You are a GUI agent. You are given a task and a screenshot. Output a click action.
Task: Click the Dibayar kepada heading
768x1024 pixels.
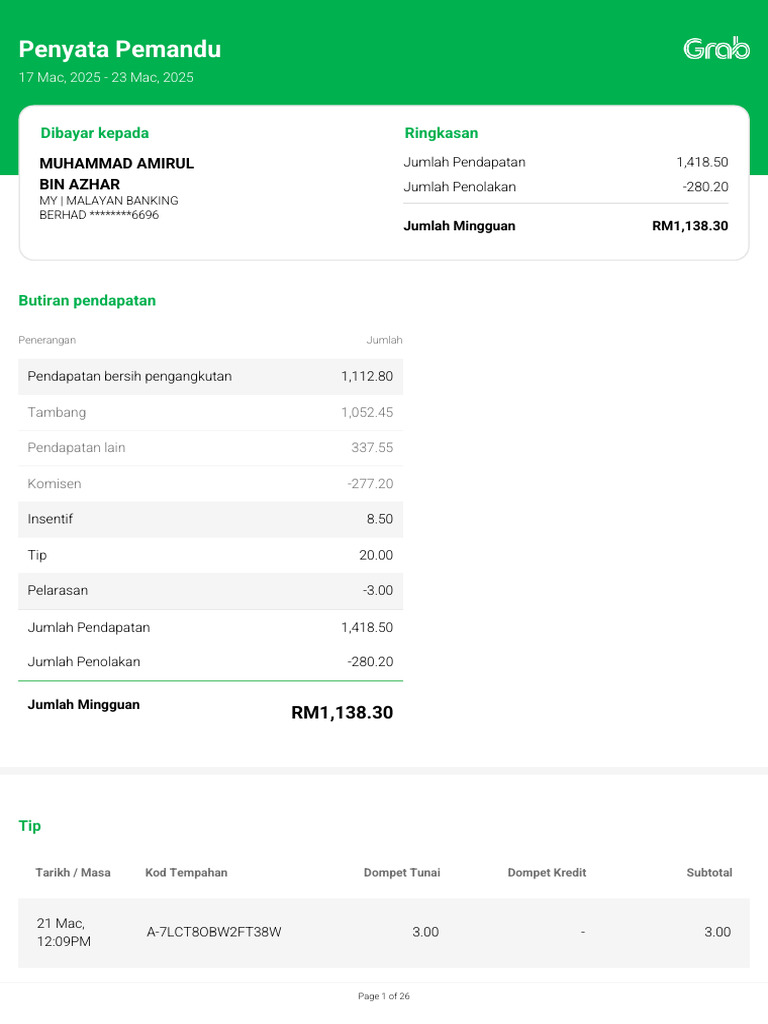coord(94,133)
